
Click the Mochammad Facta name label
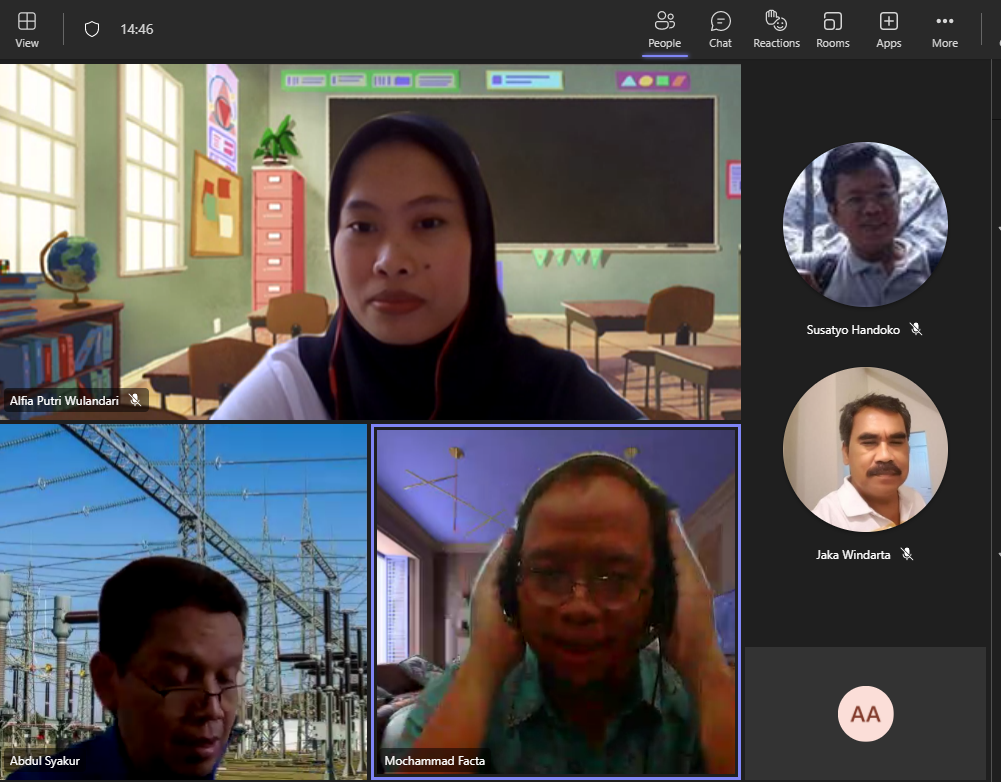click(435, 761)
